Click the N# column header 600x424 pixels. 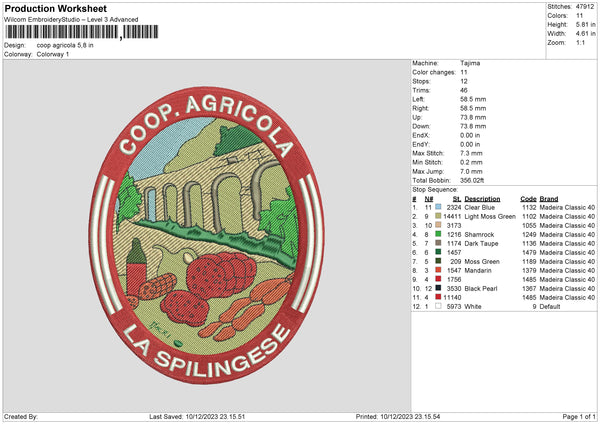[x=429, y=199]
